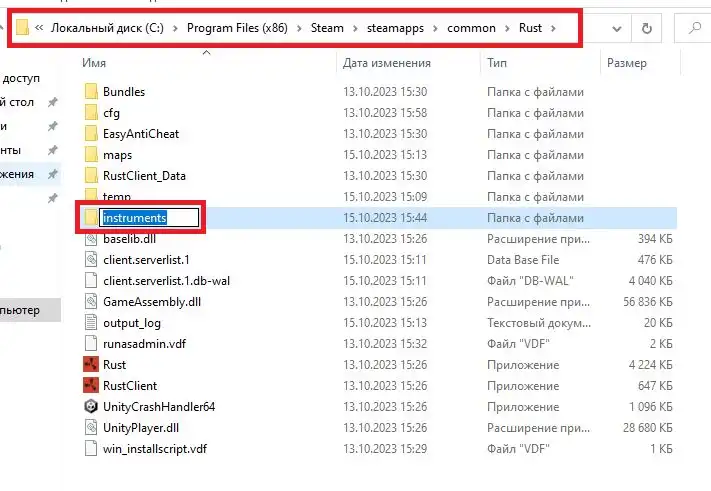Click the date 13.10.2023 15:29
This screenshot has height=491, width=711.
(x=385, y=449)
